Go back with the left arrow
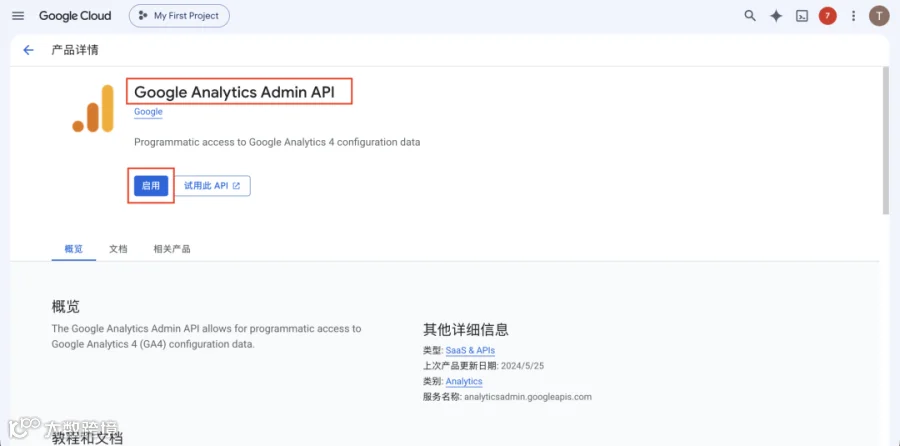Image resolution: width=900 pixels, height=446 pixels. click(x=28, y=50)
